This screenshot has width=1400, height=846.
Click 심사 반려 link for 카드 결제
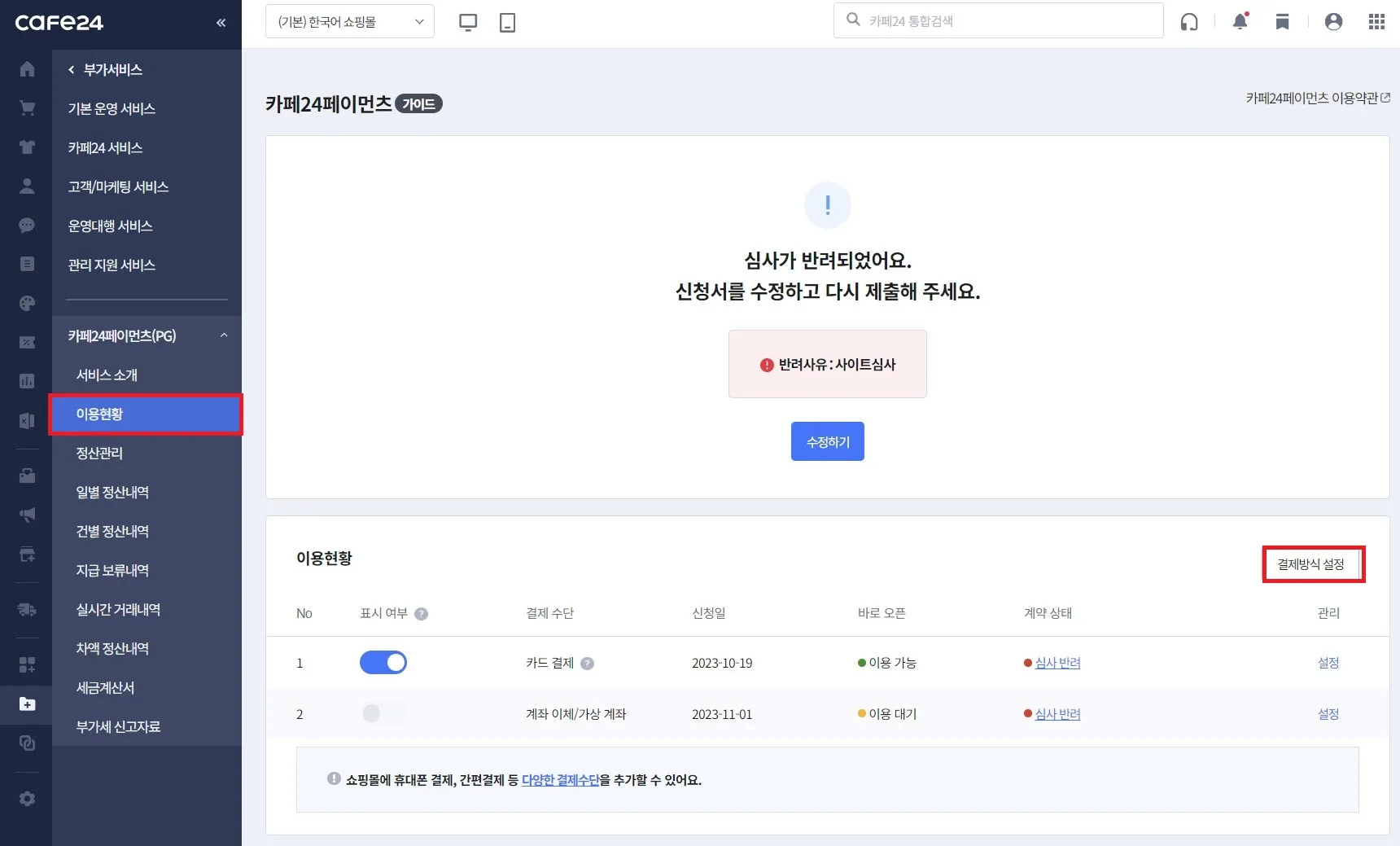pos(1057,663)
